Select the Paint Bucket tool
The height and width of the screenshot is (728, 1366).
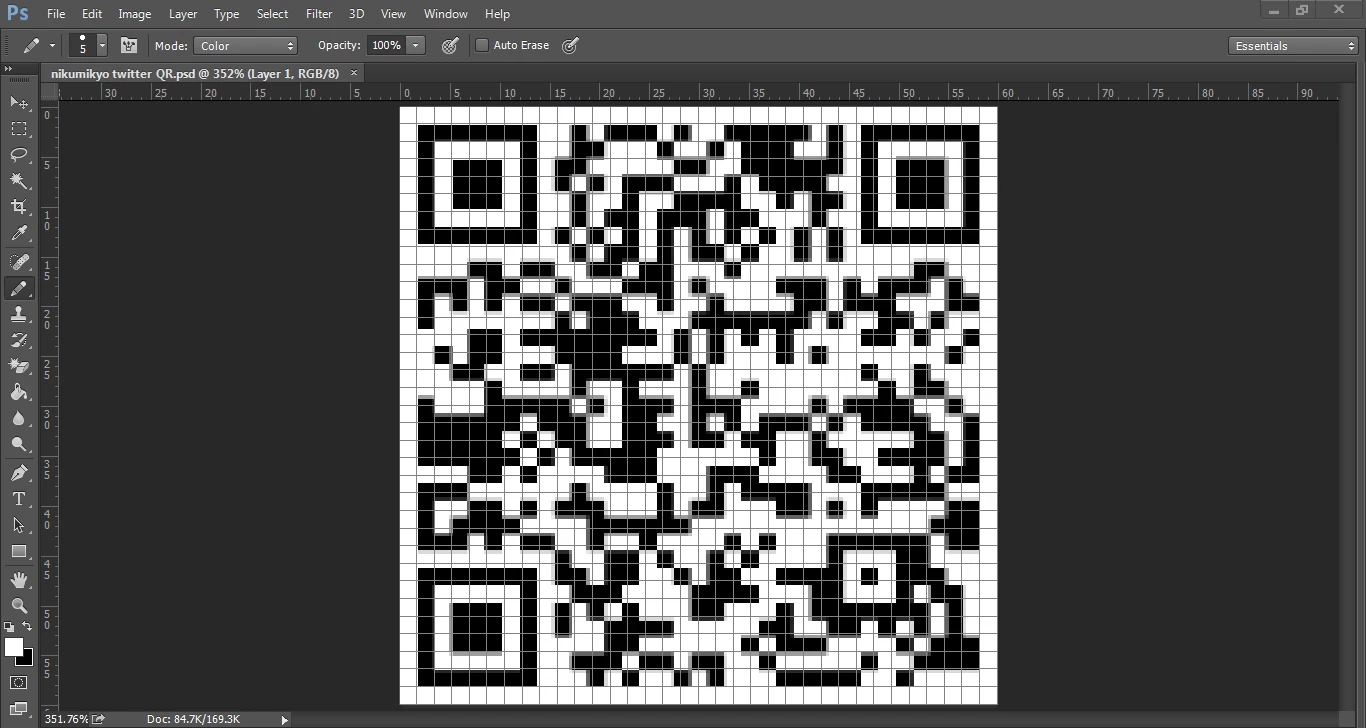pos(19,392)
